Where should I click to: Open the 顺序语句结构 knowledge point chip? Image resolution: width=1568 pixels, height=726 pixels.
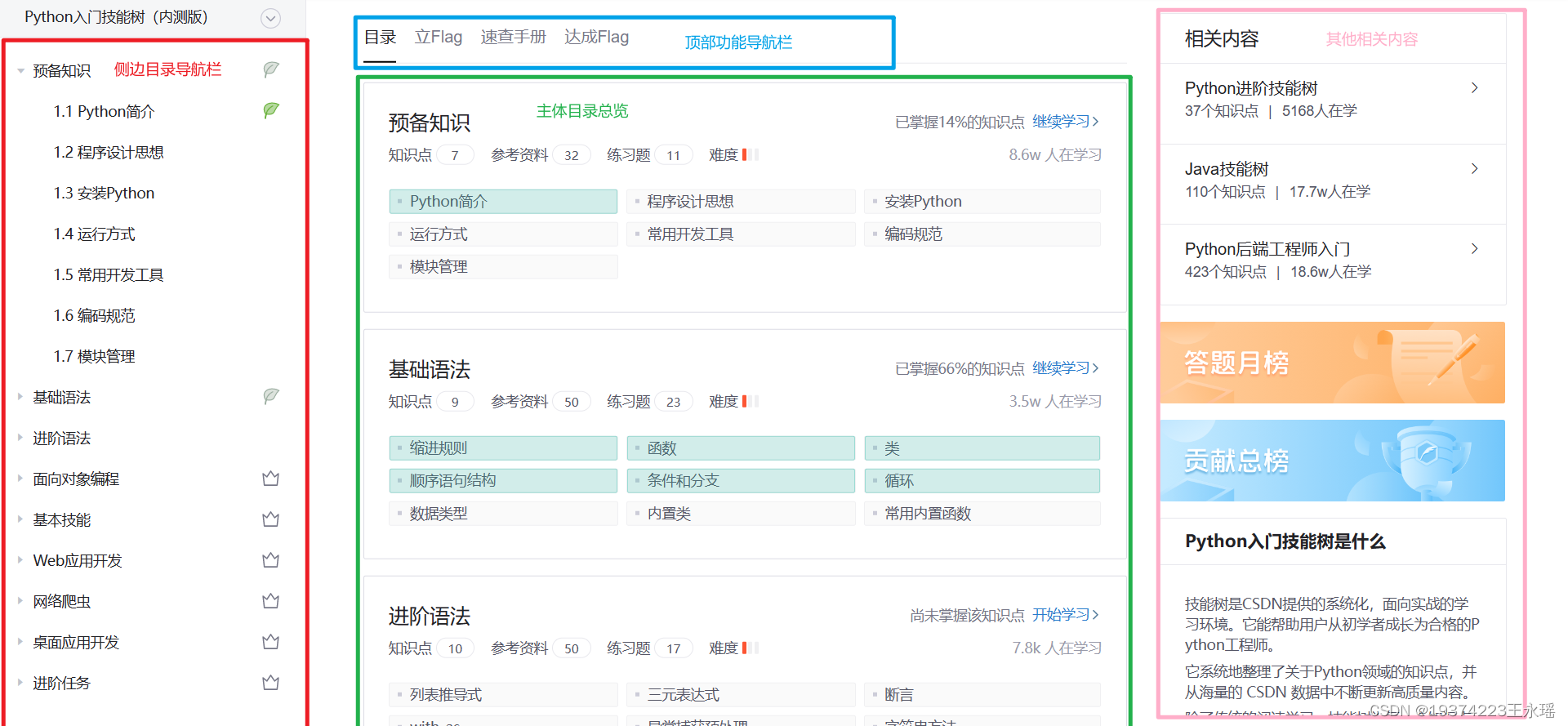503,481
